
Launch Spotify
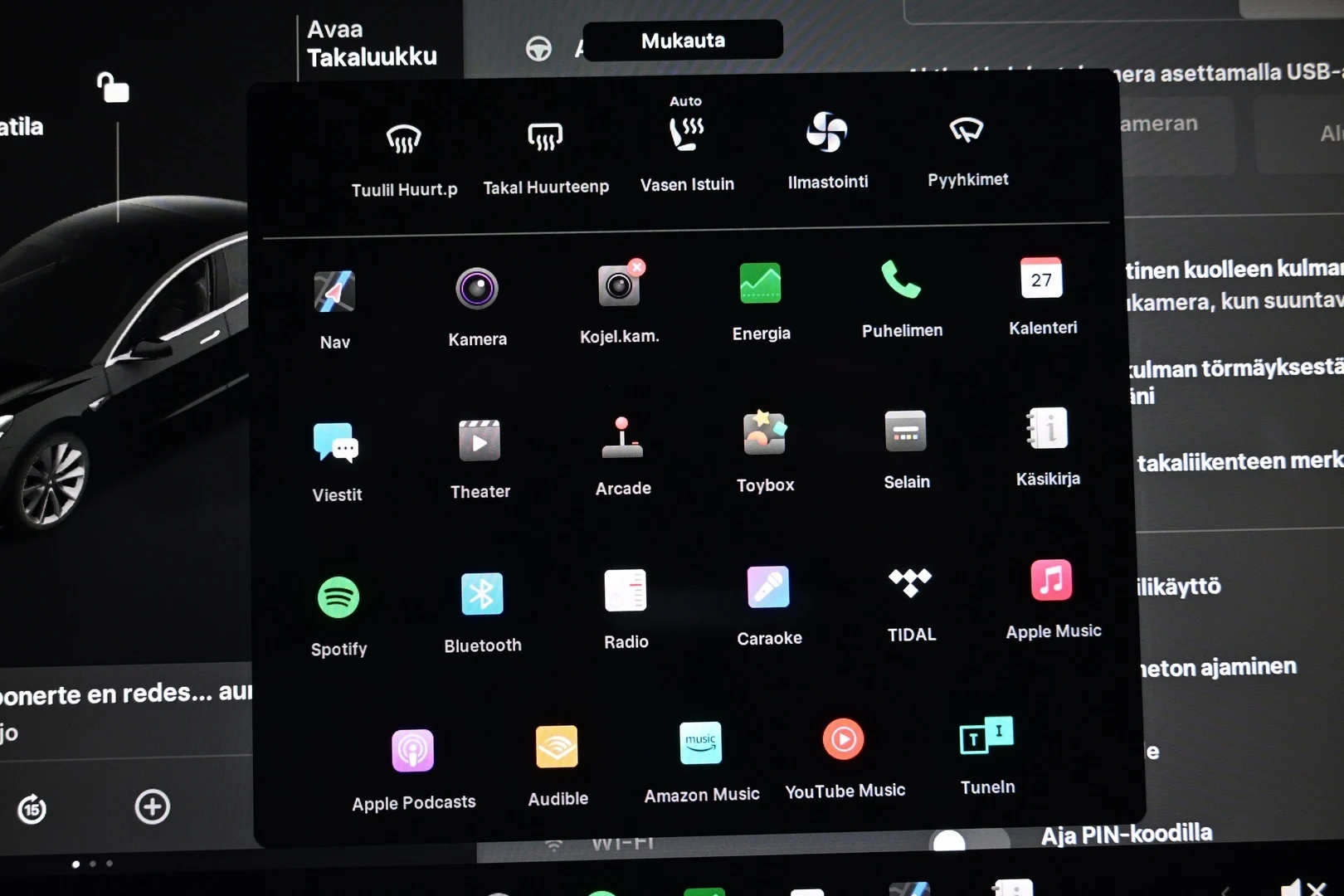(x=338, y=597)
